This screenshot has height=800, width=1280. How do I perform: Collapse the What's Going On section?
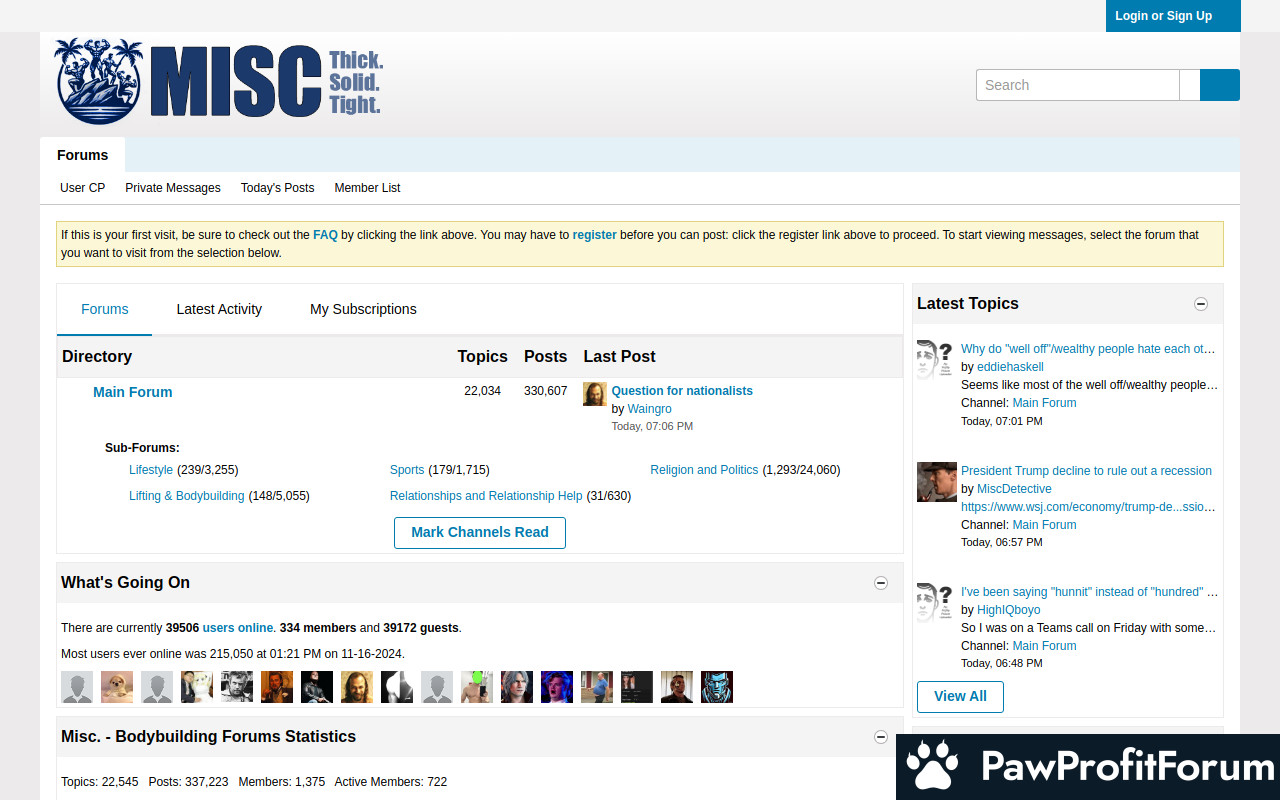click(881, 583)
